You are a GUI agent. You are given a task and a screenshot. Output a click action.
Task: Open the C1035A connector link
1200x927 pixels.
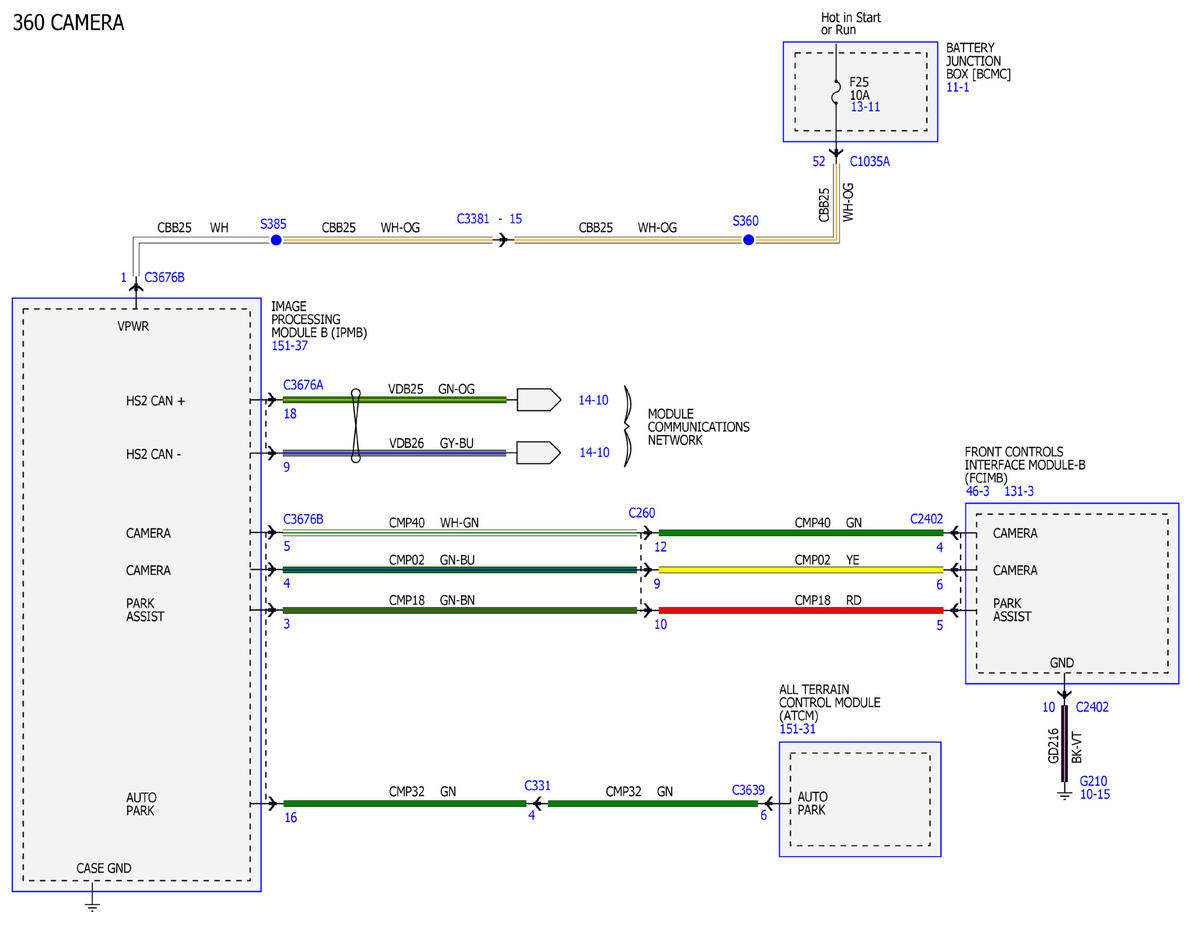pos(869,161)
